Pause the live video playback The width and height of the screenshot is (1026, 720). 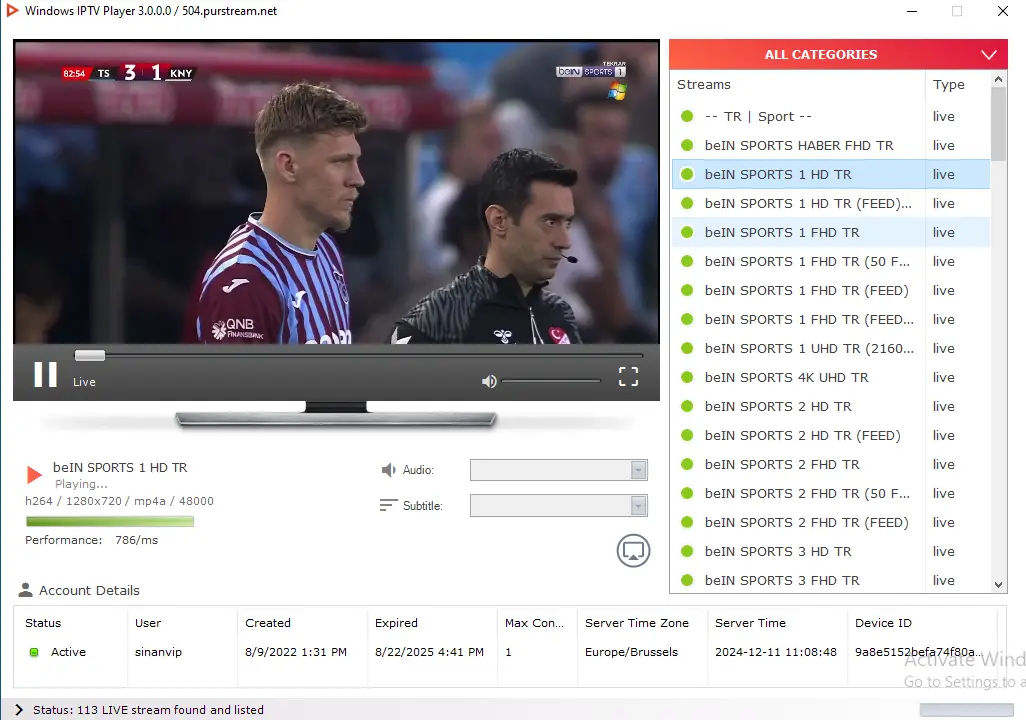(45, 375)
